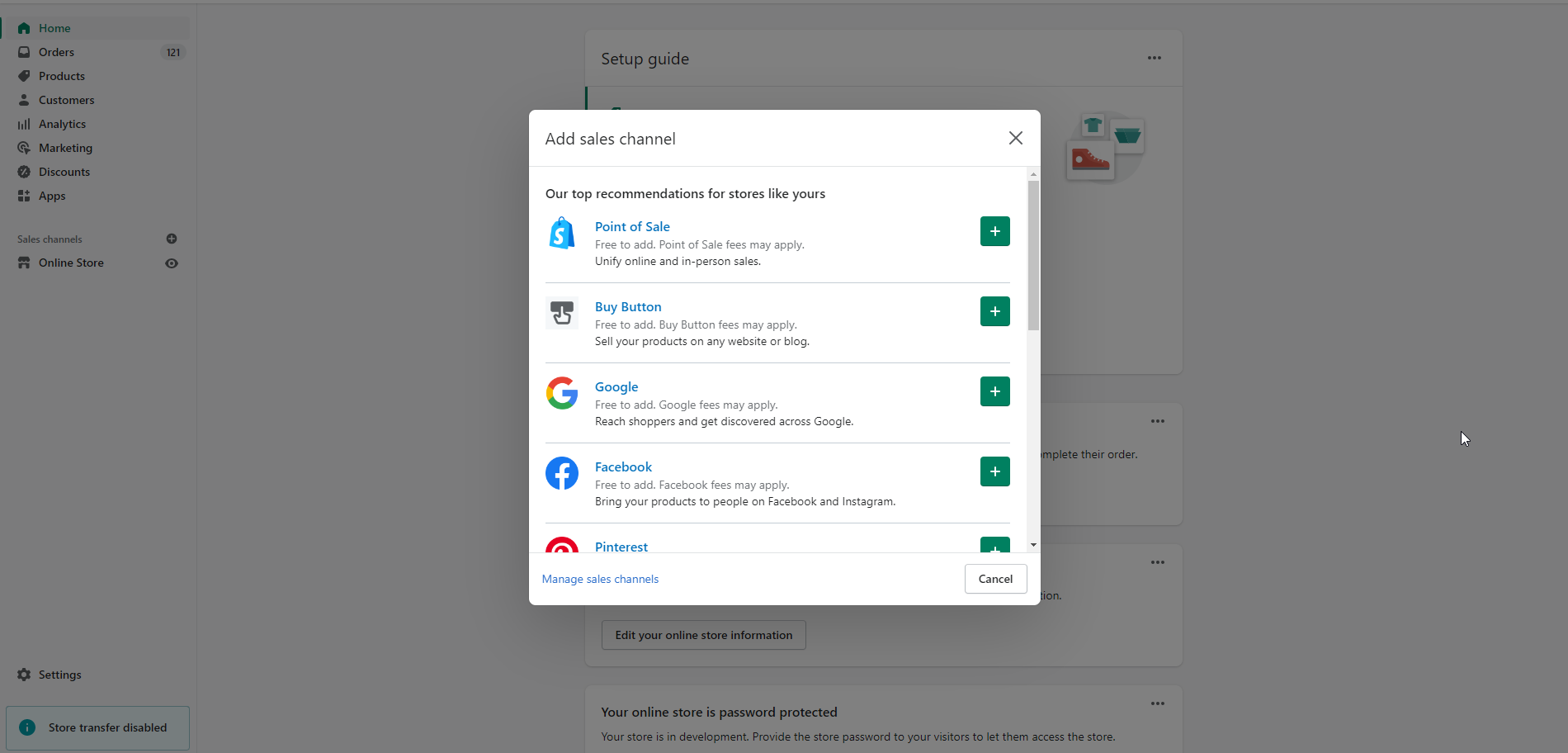Click the Pinterest logo icon

562,545
